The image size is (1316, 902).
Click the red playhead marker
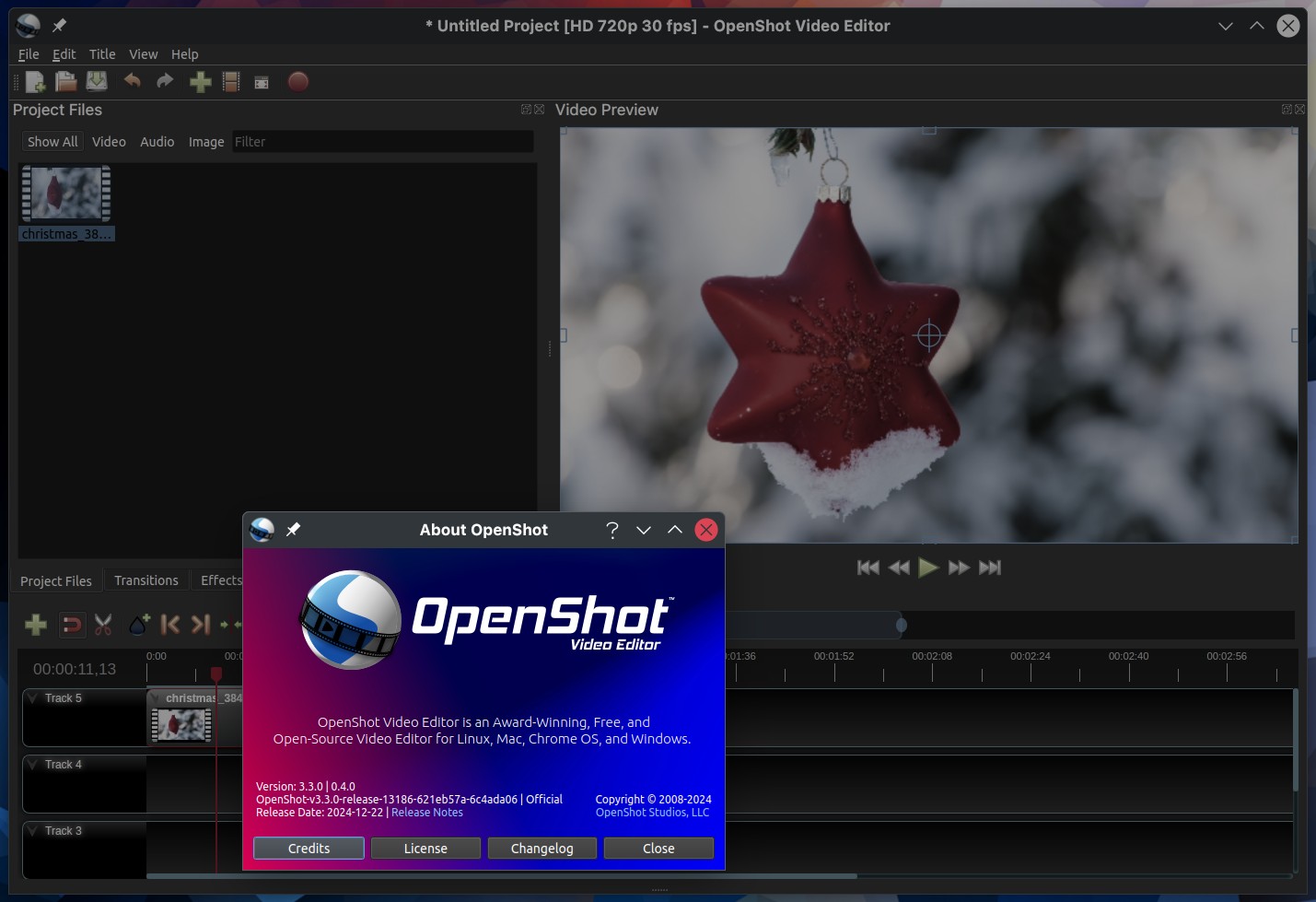point(216,674)
